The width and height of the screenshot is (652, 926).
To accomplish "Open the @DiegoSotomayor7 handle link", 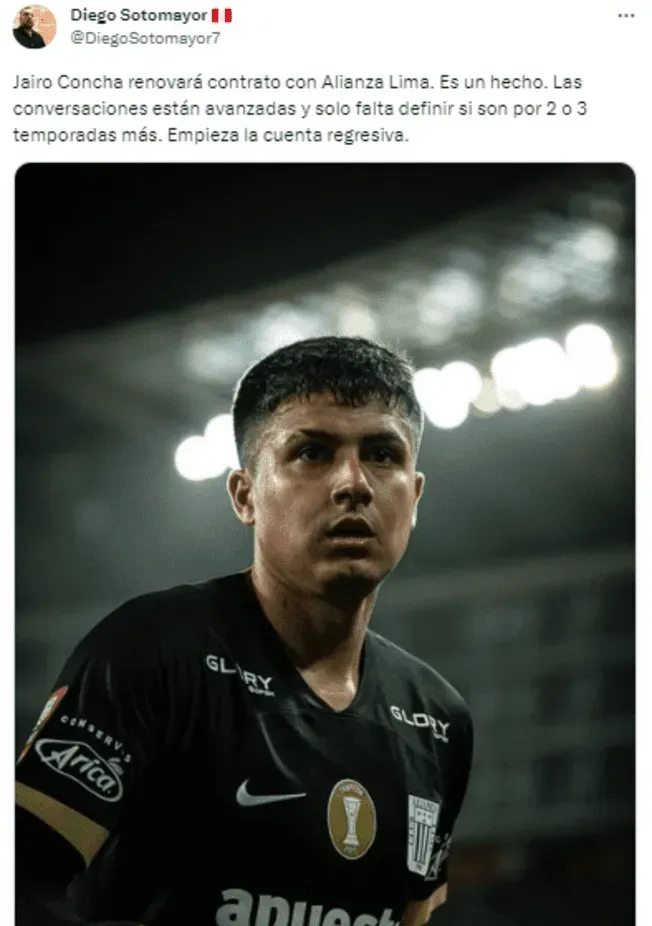I will point(145,38).
